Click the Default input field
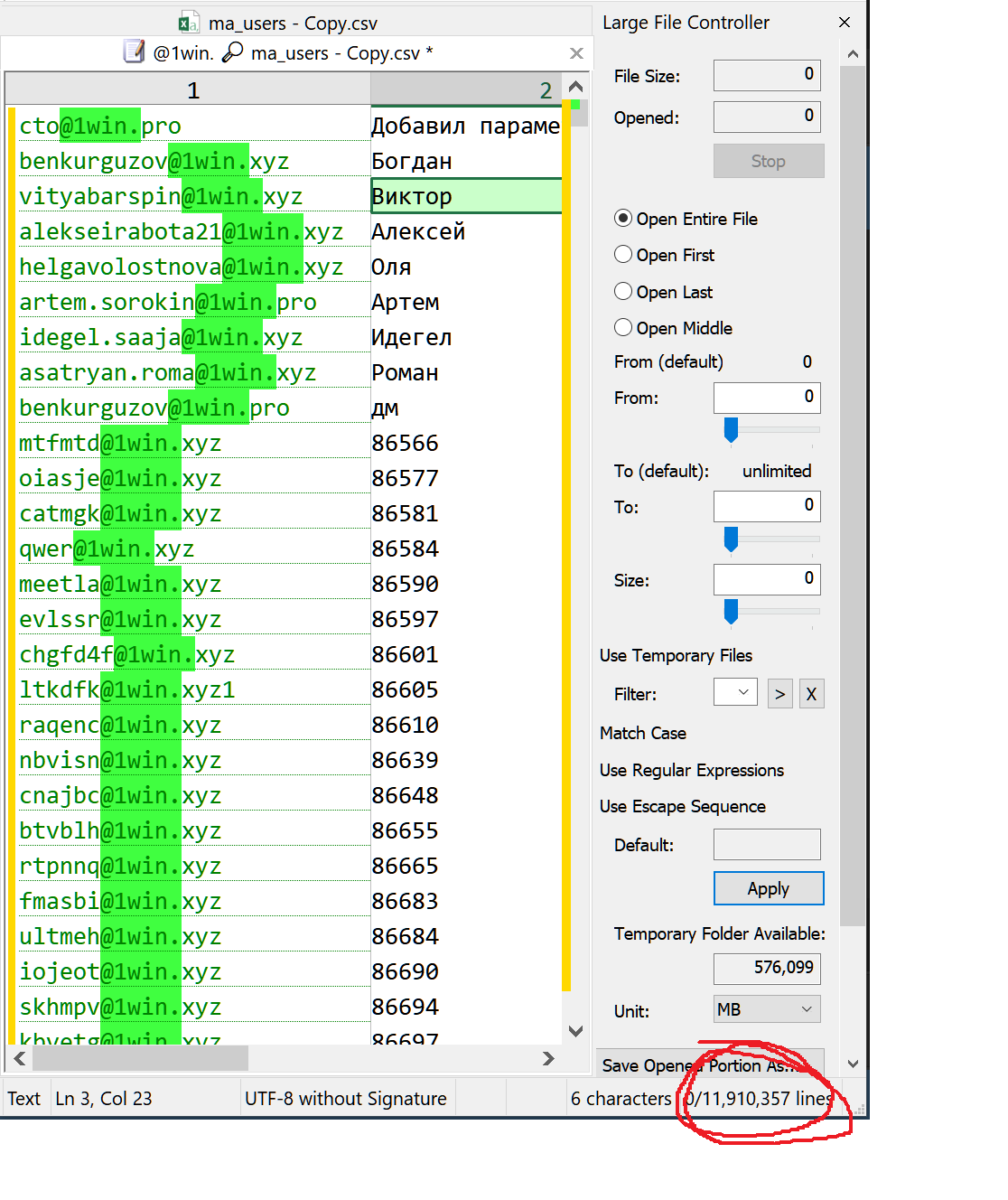This screenshot has width=1008, height=1200. click(x=767, y=844)
